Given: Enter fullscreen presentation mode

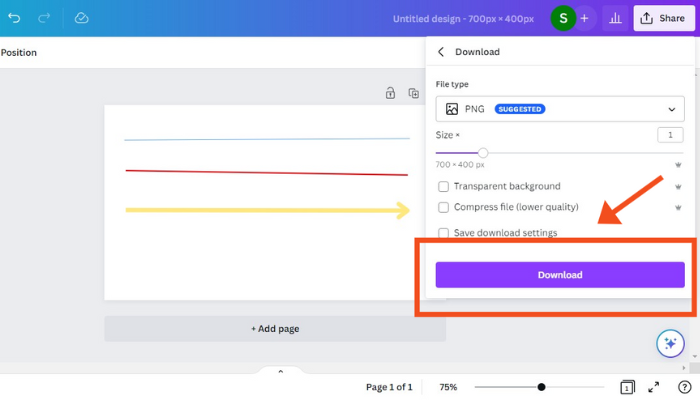Looking at the screenshot, I should tap(654, 387).
